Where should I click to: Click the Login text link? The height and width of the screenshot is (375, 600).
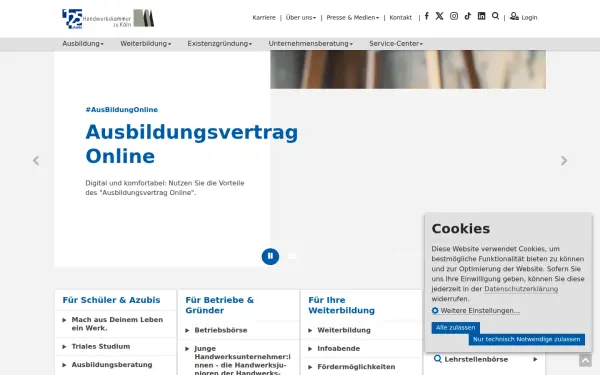(529, 18)
